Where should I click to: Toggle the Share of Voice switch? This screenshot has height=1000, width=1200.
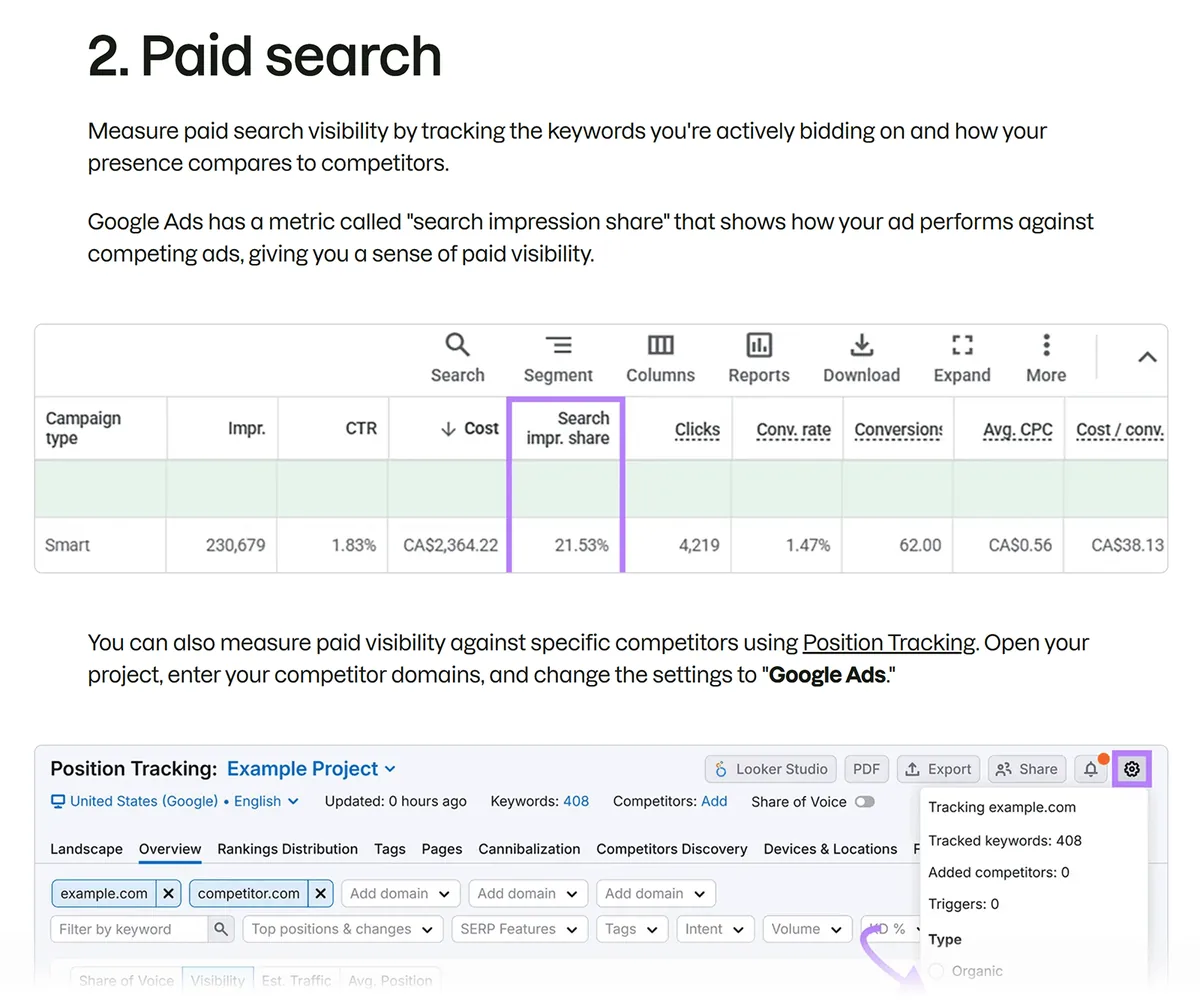[864, 802]
